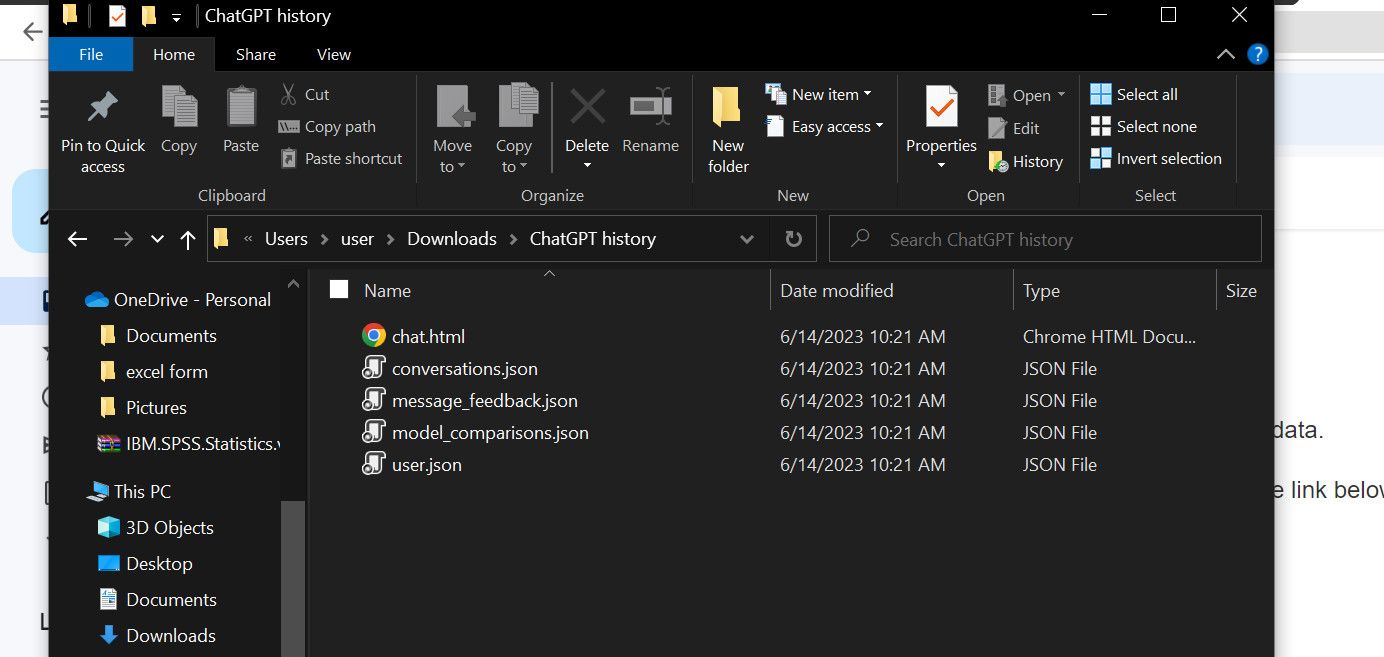Sort by the Name column
The width and height of the screenshot is (1384, 657).
click(387, 291)
